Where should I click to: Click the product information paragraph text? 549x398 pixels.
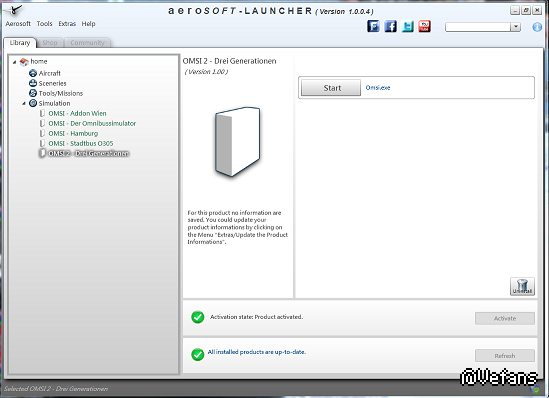coord(237,227)
